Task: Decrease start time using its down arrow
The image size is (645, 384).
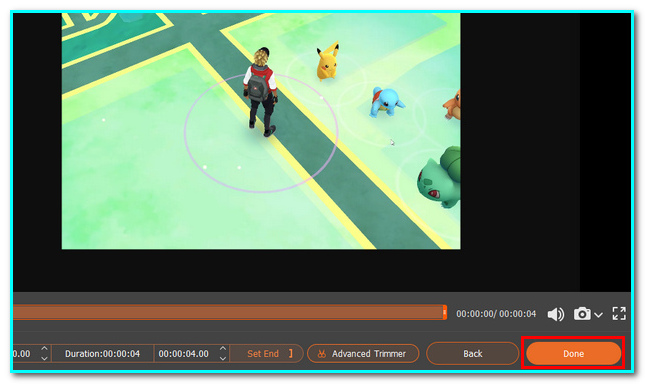Action: 44,359
